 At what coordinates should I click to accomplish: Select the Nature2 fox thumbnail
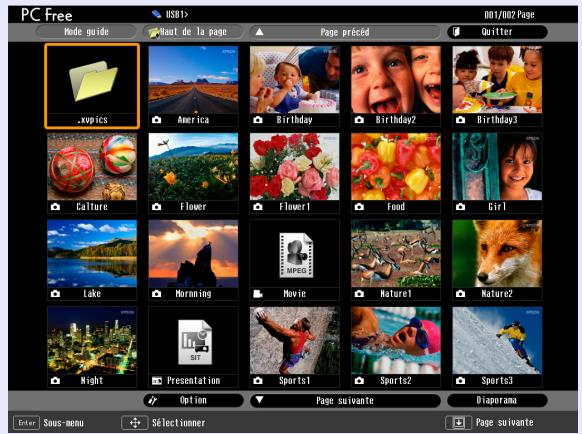point(497,254)
